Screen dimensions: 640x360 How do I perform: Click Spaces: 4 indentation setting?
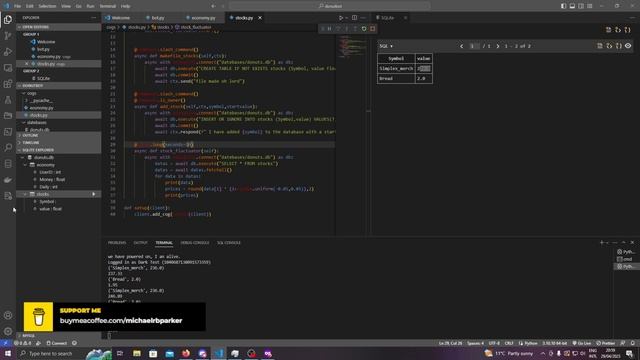[x=476, y=343]
